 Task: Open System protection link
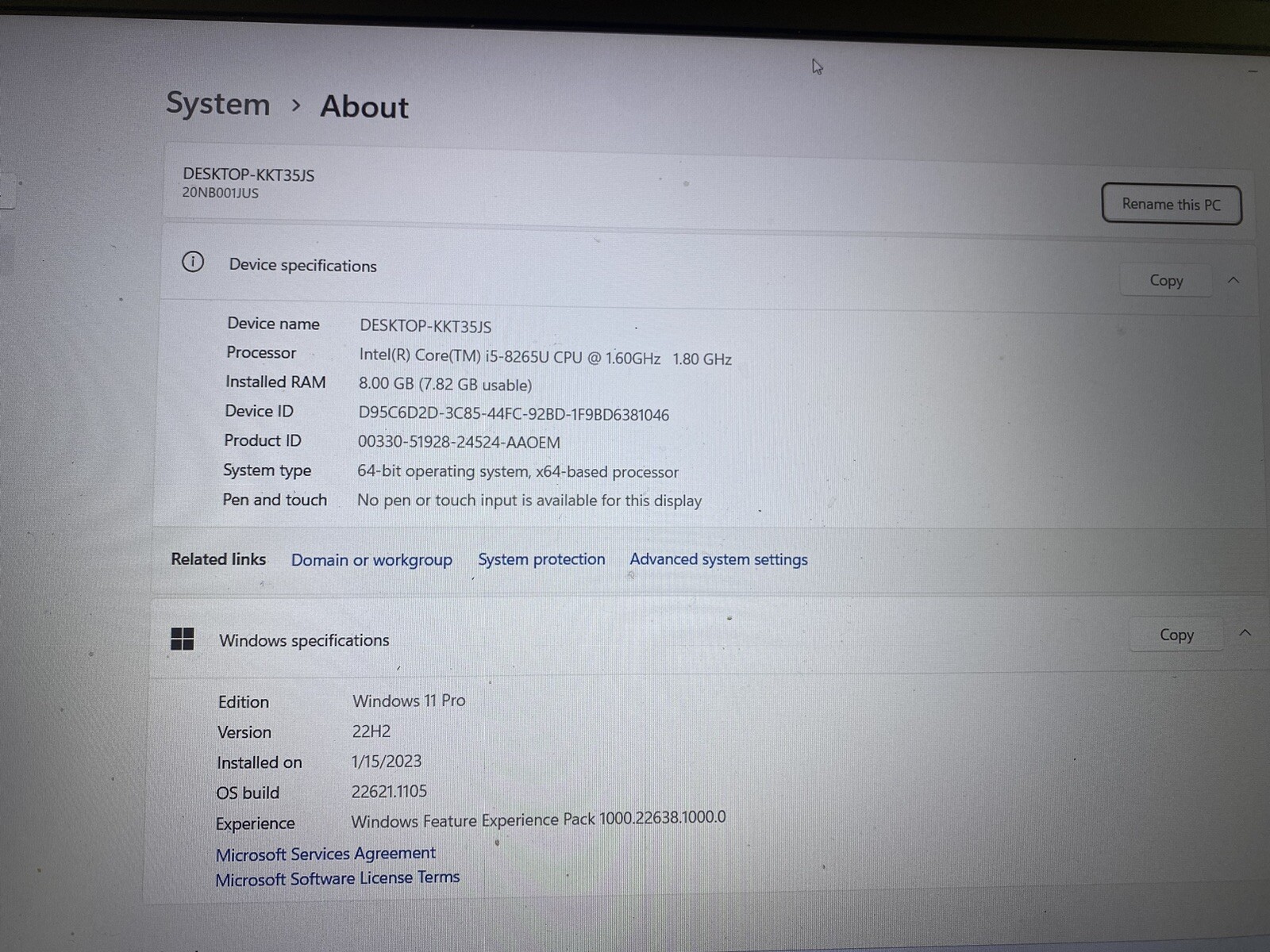[x=541, y=559]
